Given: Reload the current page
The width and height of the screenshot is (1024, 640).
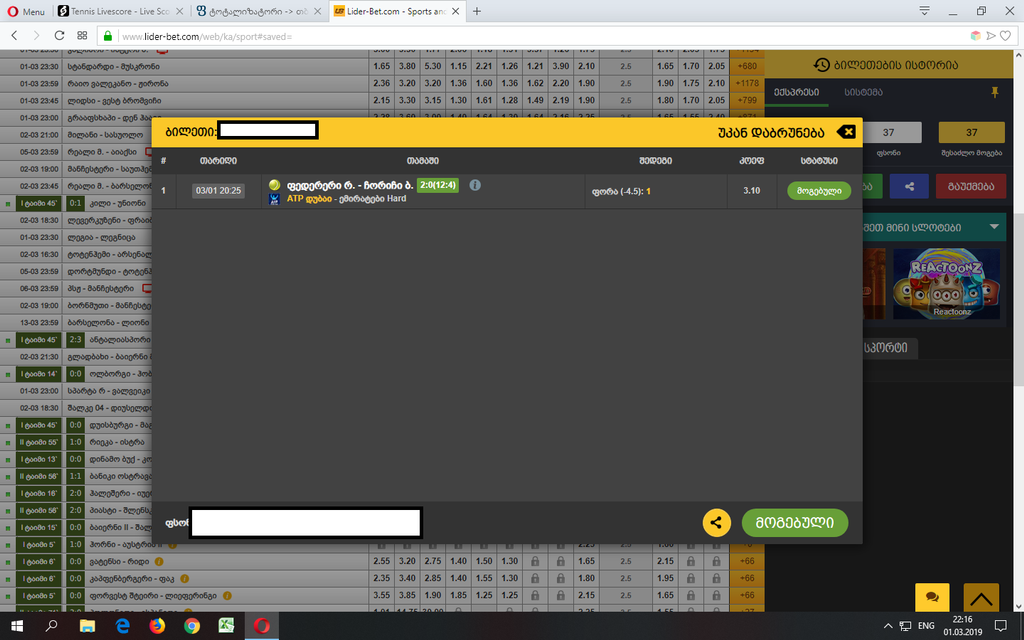Looking at the screenshot, I should 59,36.
